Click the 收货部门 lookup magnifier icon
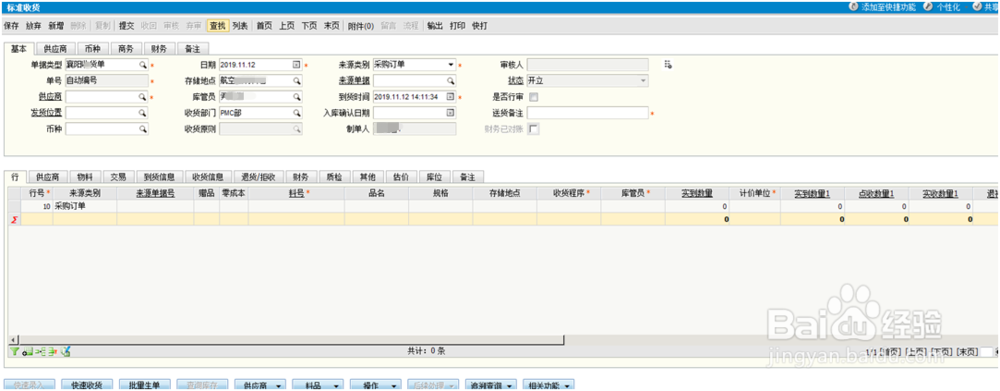Screen dimensions: 1000x391 297,113
